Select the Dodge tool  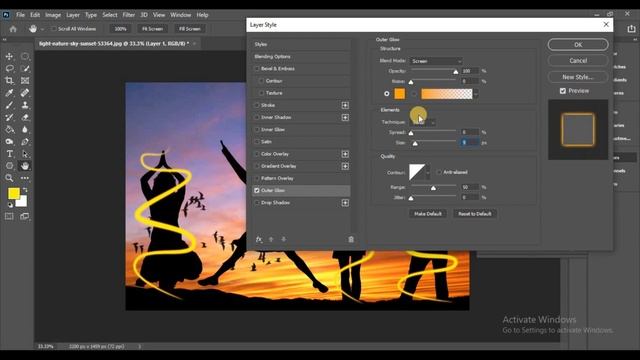point(9,142)
